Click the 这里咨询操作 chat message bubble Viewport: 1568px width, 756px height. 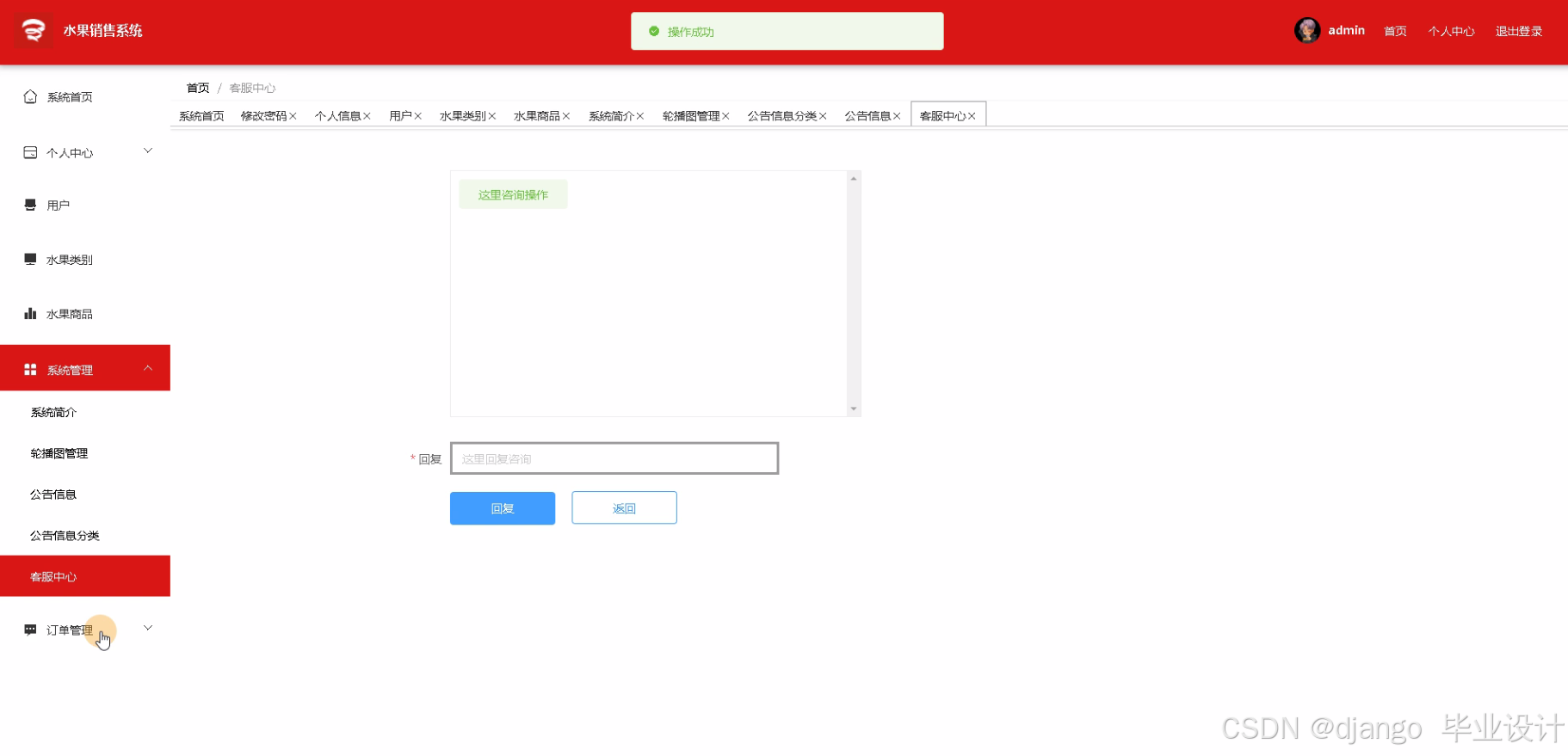(513, 194)
